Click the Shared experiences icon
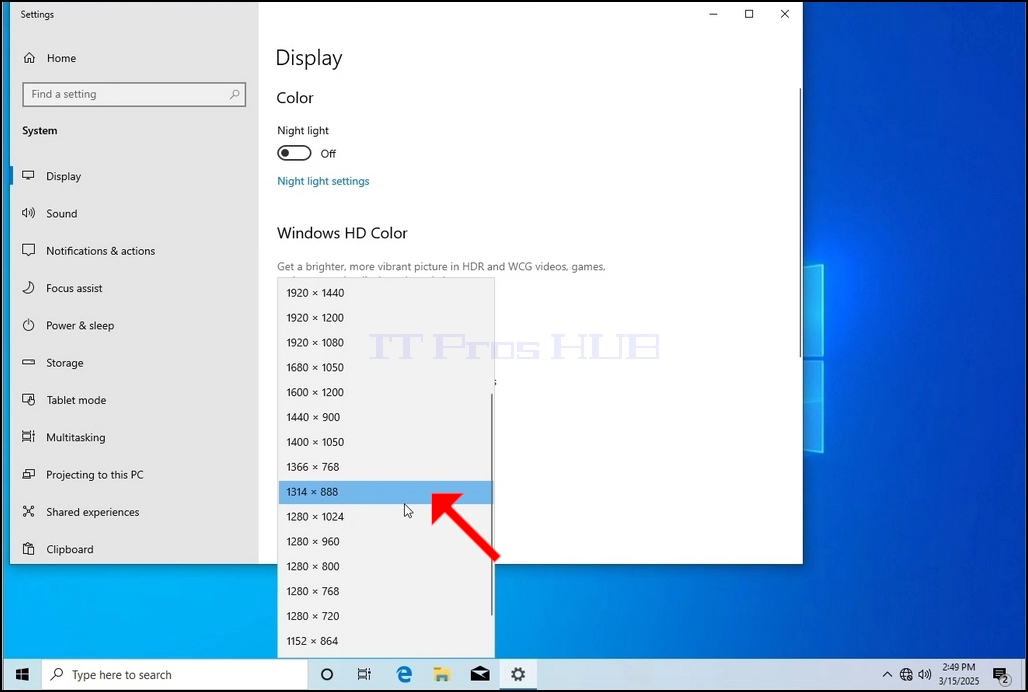This screenshot has width=1028, height=692. 28,511
